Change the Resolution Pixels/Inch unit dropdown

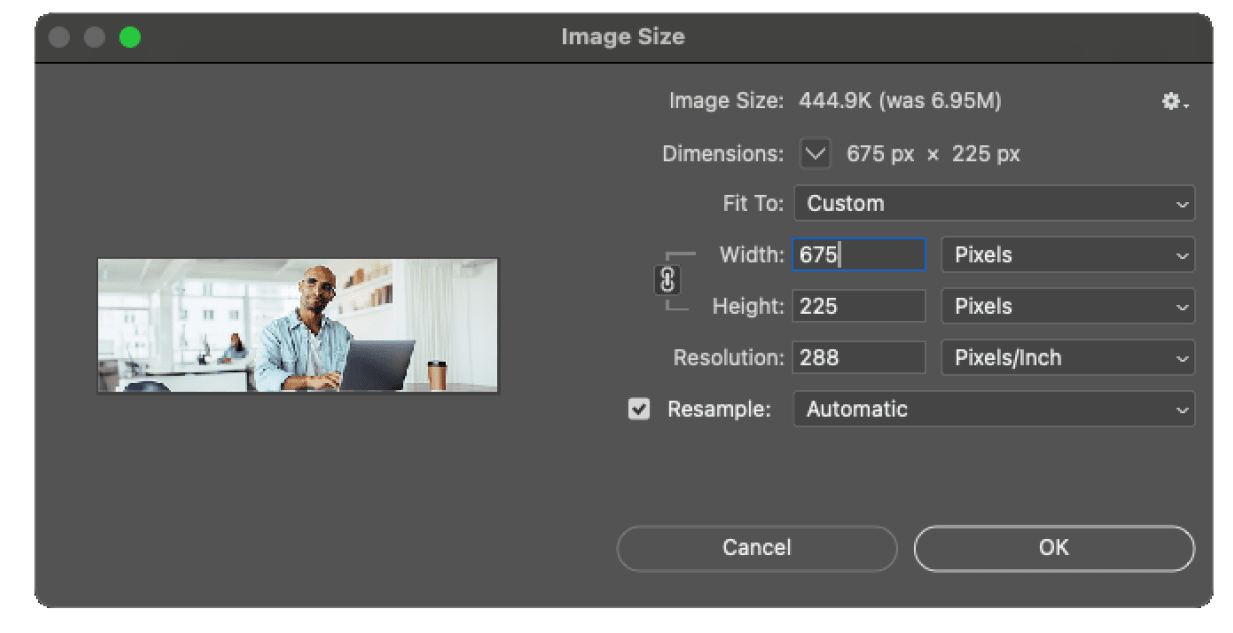coord(1067,358)
